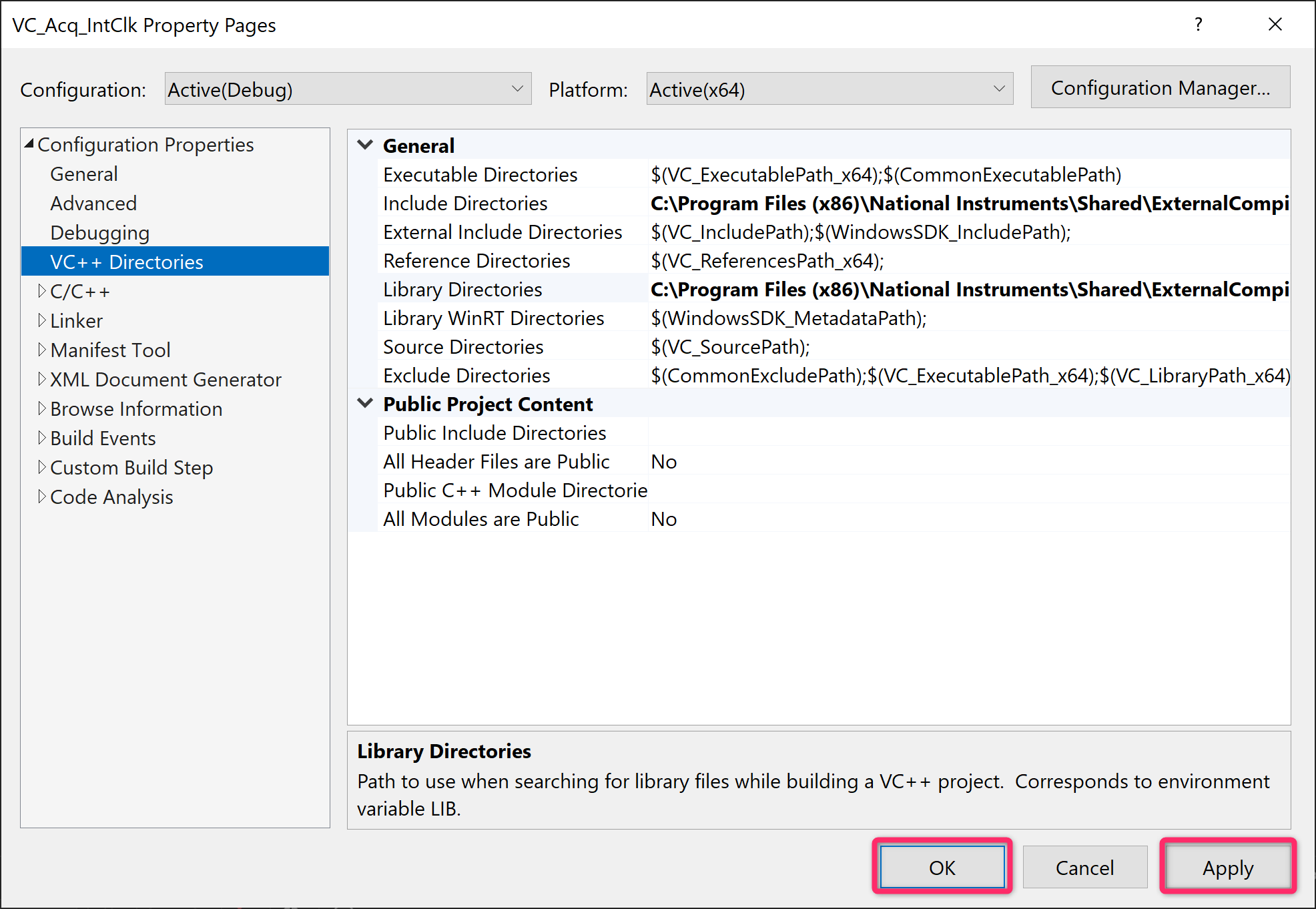This screenshot has height=909, width=1316.
Task: Confirm with the OK button
Action: pos(942,867)
